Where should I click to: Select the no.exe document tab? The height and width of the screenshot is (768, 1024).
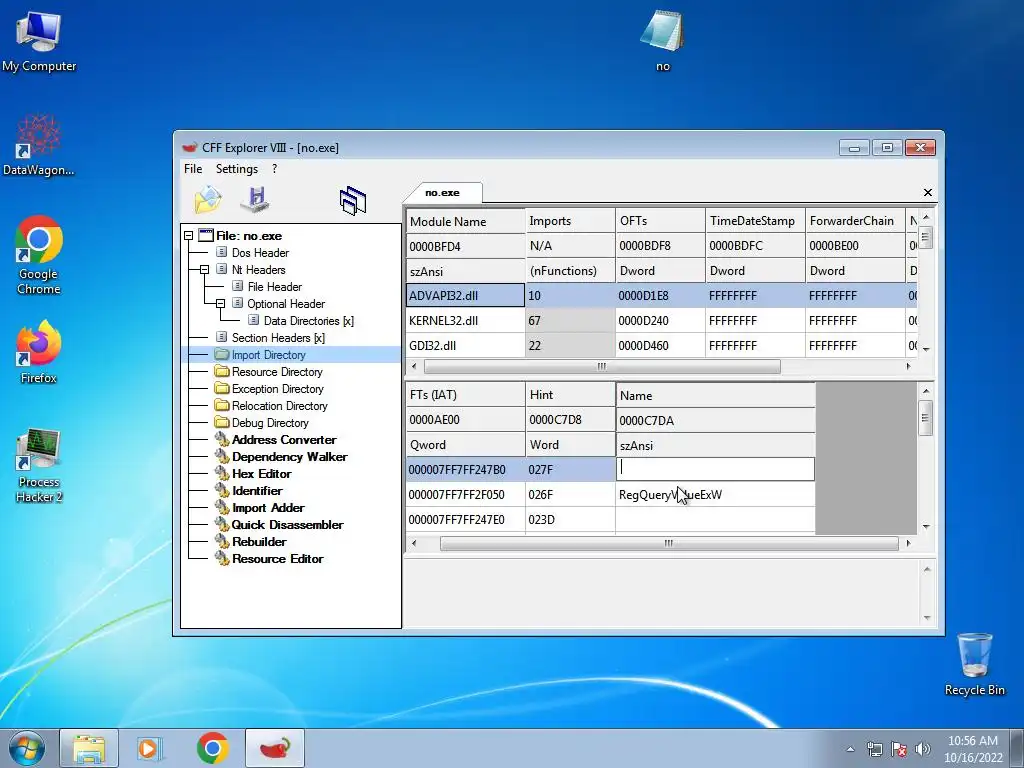pos(443,193)
